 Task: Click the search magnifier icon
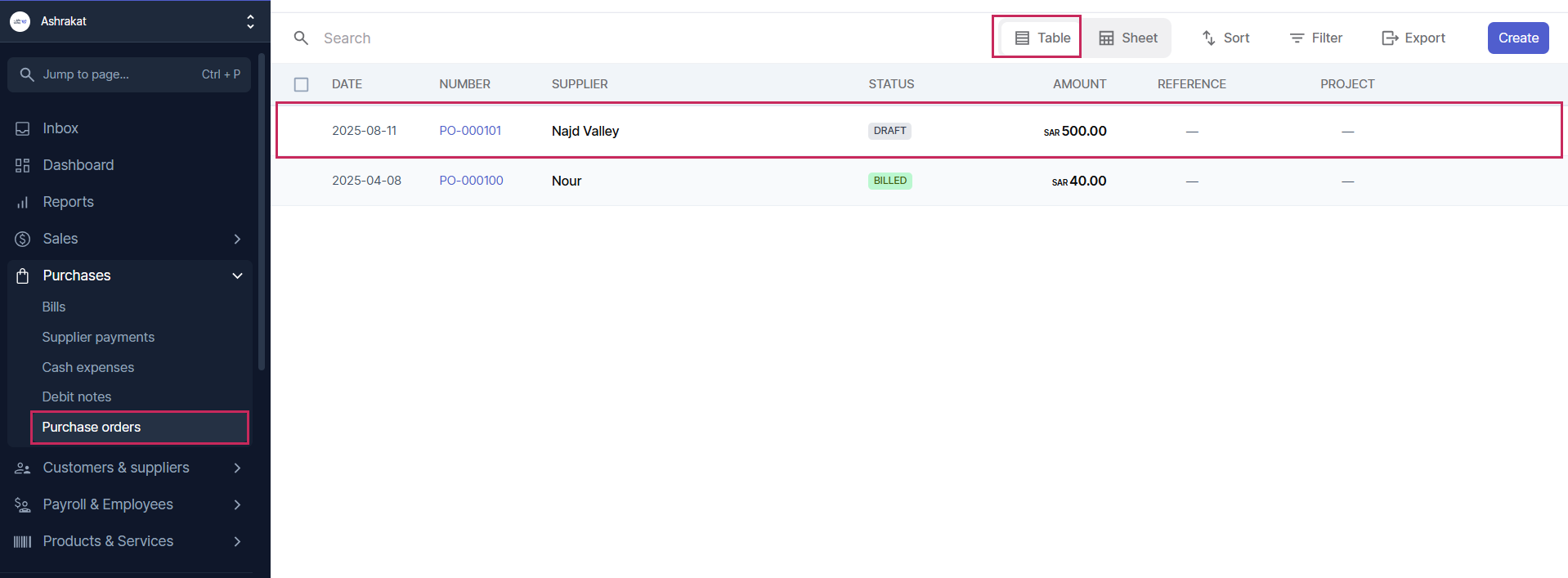[301, 38]
